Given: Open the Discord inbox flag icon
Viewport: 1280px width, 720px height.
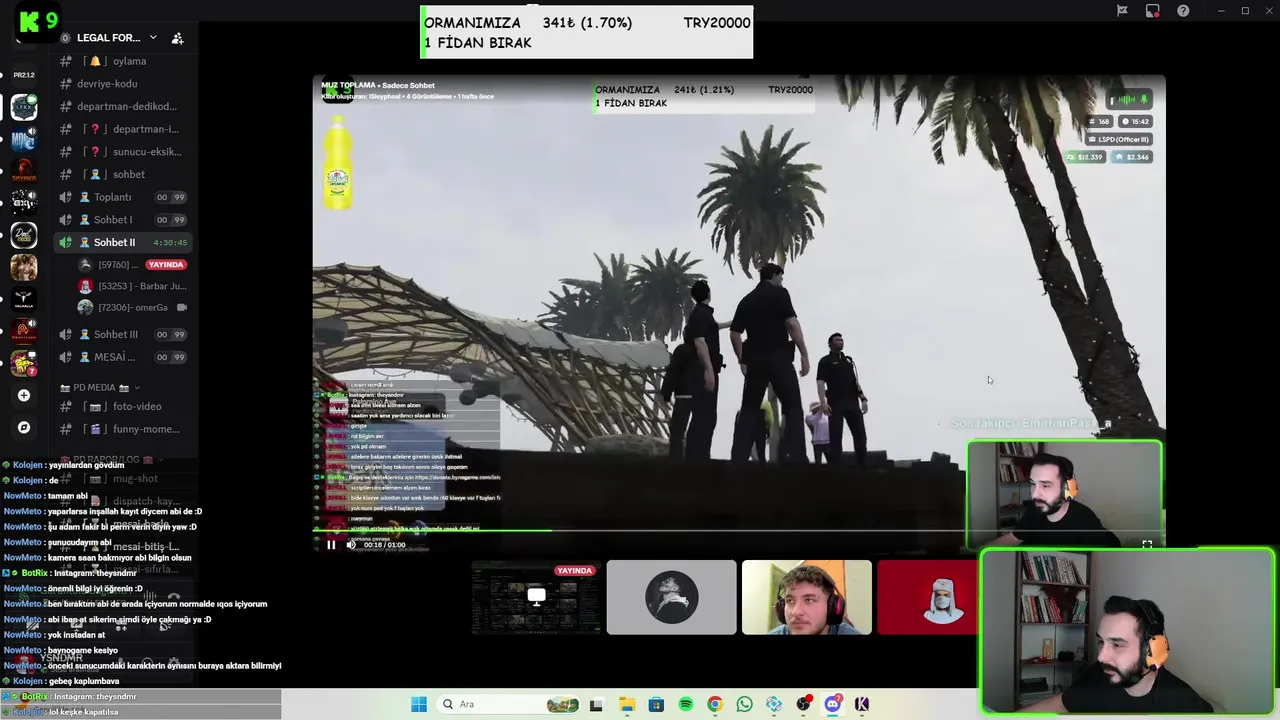Looking at the screenshot, I should pyautogui.click(x=1122, y=11).
